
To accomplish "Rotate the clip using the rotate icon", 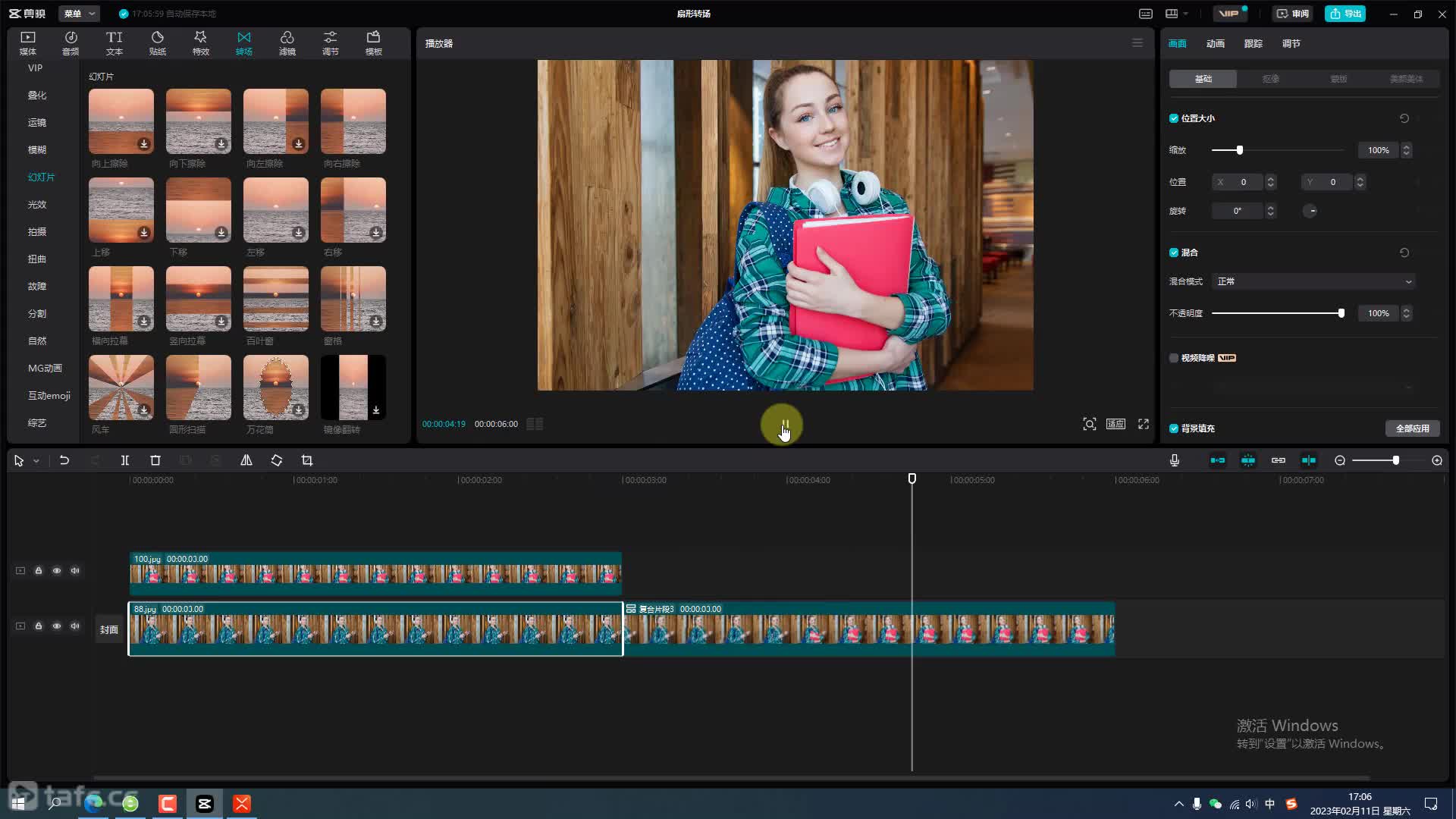I will [x=277, y=460].
